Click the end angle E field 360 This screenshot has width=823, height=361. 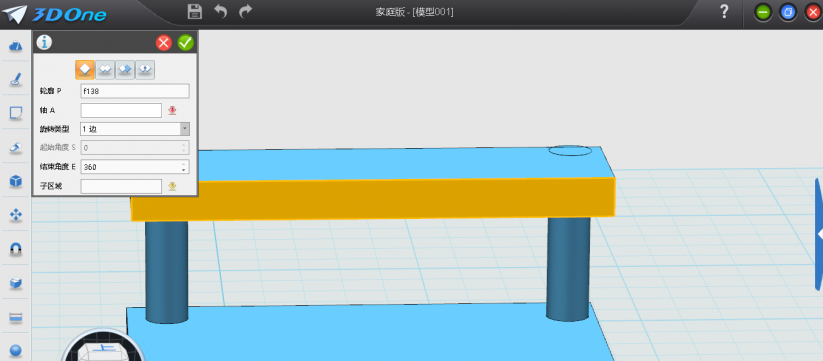pos(135,167)
